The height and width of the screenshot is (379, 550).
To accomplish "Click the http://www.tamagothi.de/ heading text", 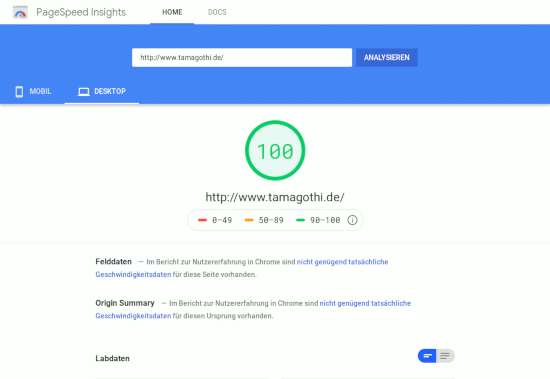I will (x=275, y=197).
